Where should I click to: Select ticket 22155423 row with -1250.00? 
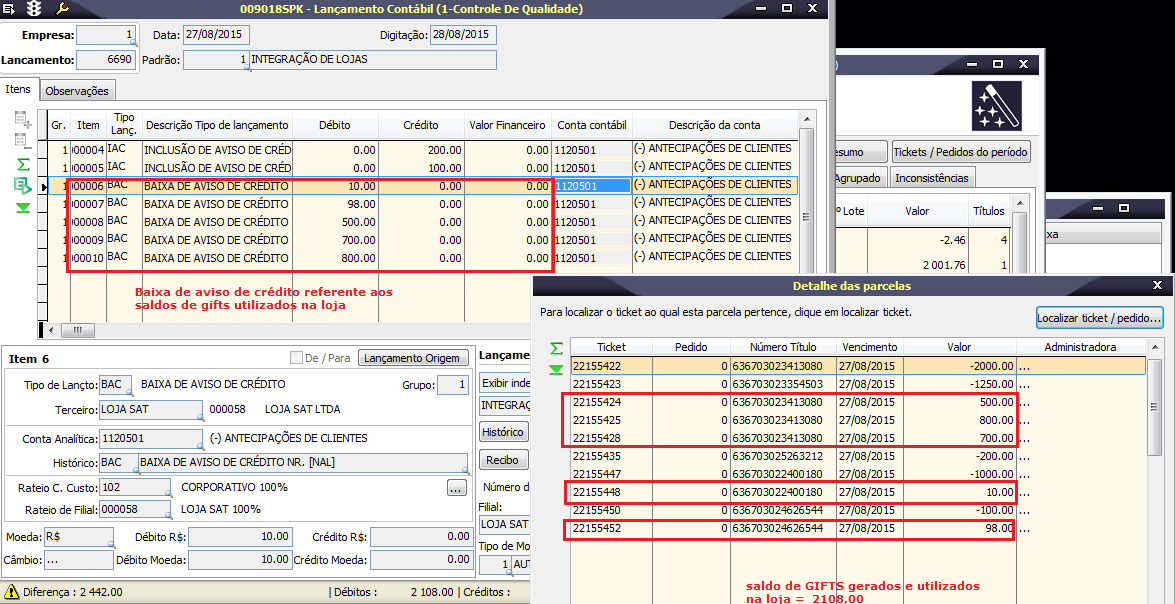point(858,384)
